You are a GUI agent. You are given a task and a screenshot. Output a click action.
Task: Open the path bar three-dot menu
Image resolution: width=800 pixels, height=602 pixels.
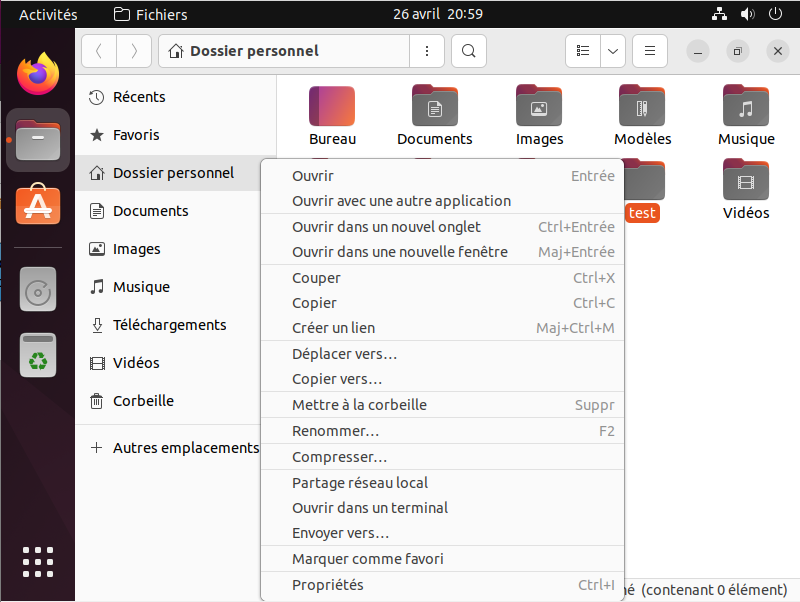pos(427,51)
